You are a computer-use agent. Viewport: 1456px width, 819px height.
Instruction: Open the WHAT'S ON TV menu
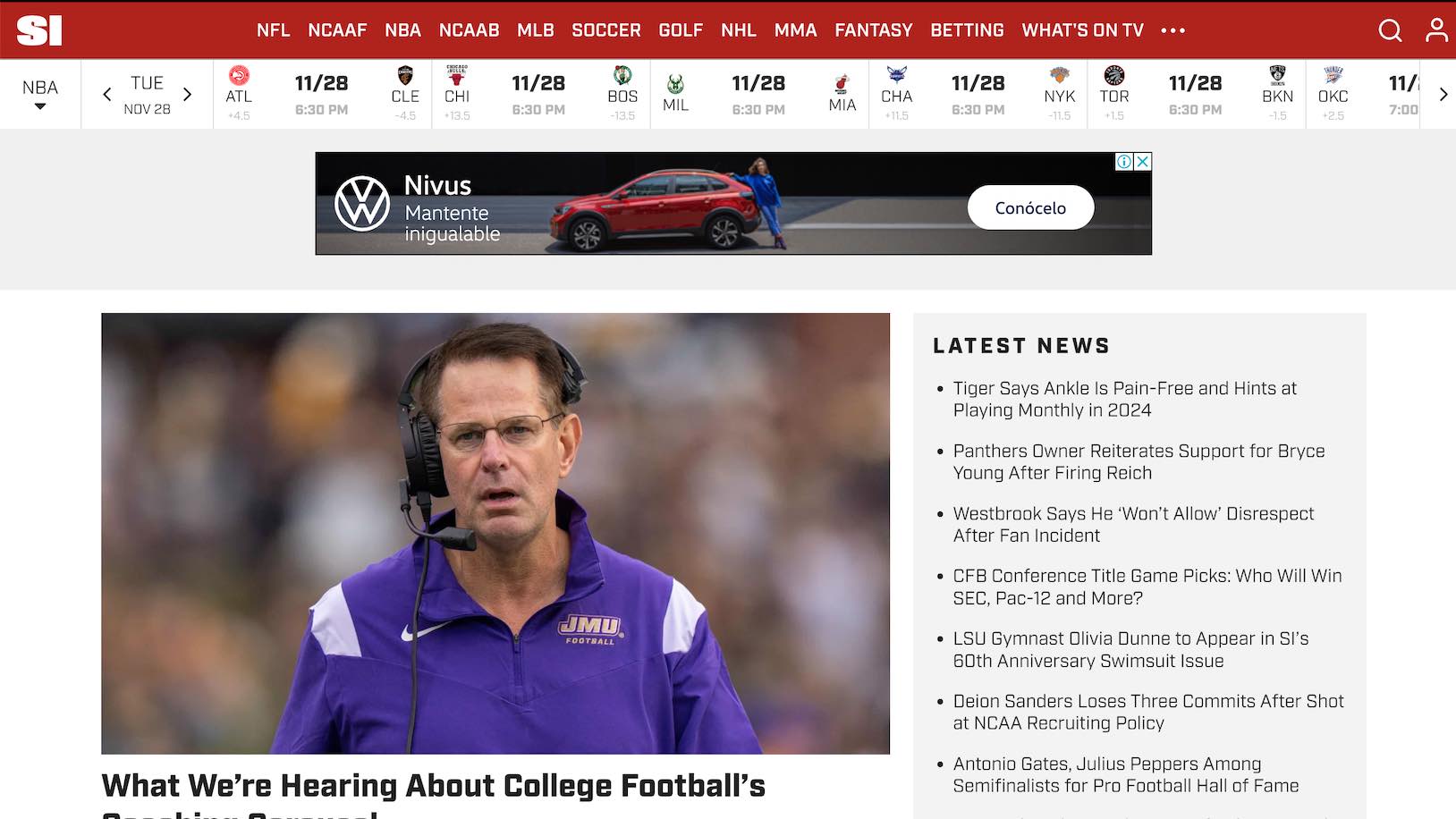click(1082, 30)
